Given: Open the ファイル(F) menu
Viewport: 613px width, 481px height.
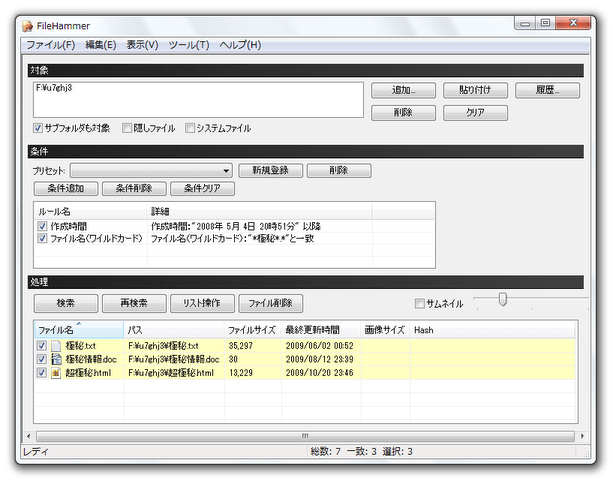Looking at the screenshot, I should [50, 45].
